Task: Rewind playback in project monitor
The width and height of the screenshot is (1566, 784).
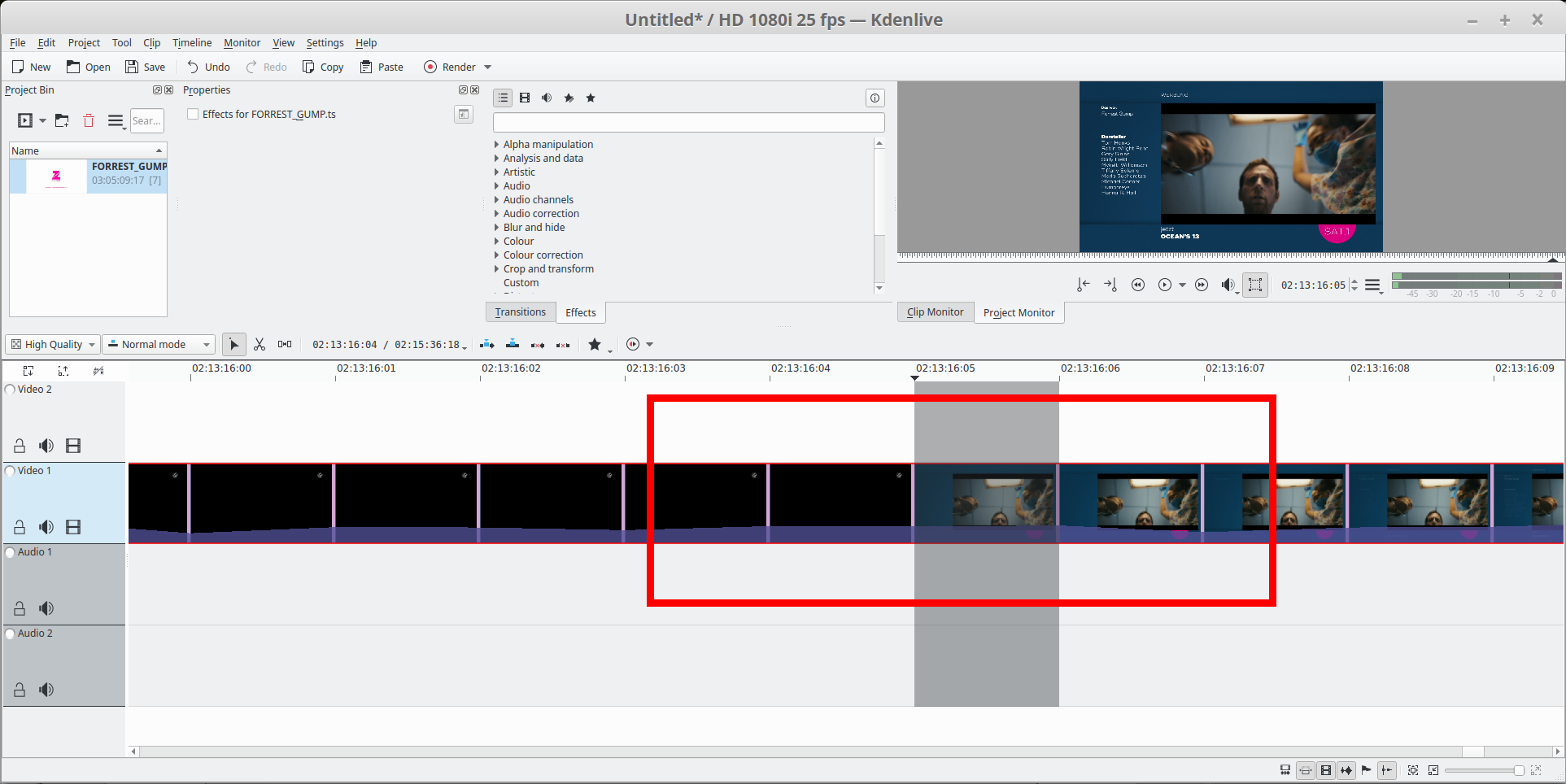Action: (1138, 285)
